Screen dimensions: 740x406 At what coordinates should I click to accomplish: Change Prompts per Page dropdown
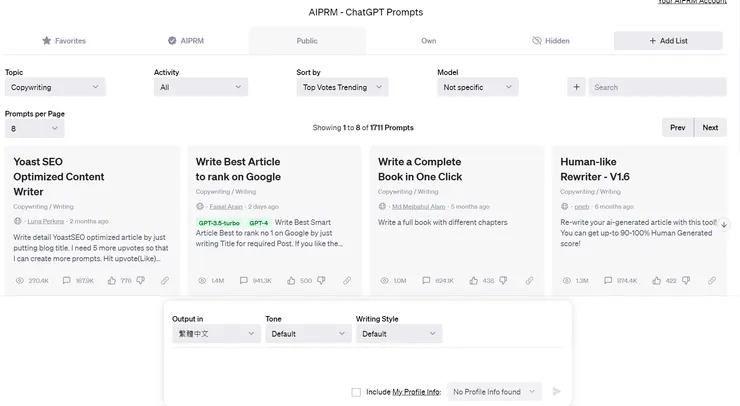(34, 128)
